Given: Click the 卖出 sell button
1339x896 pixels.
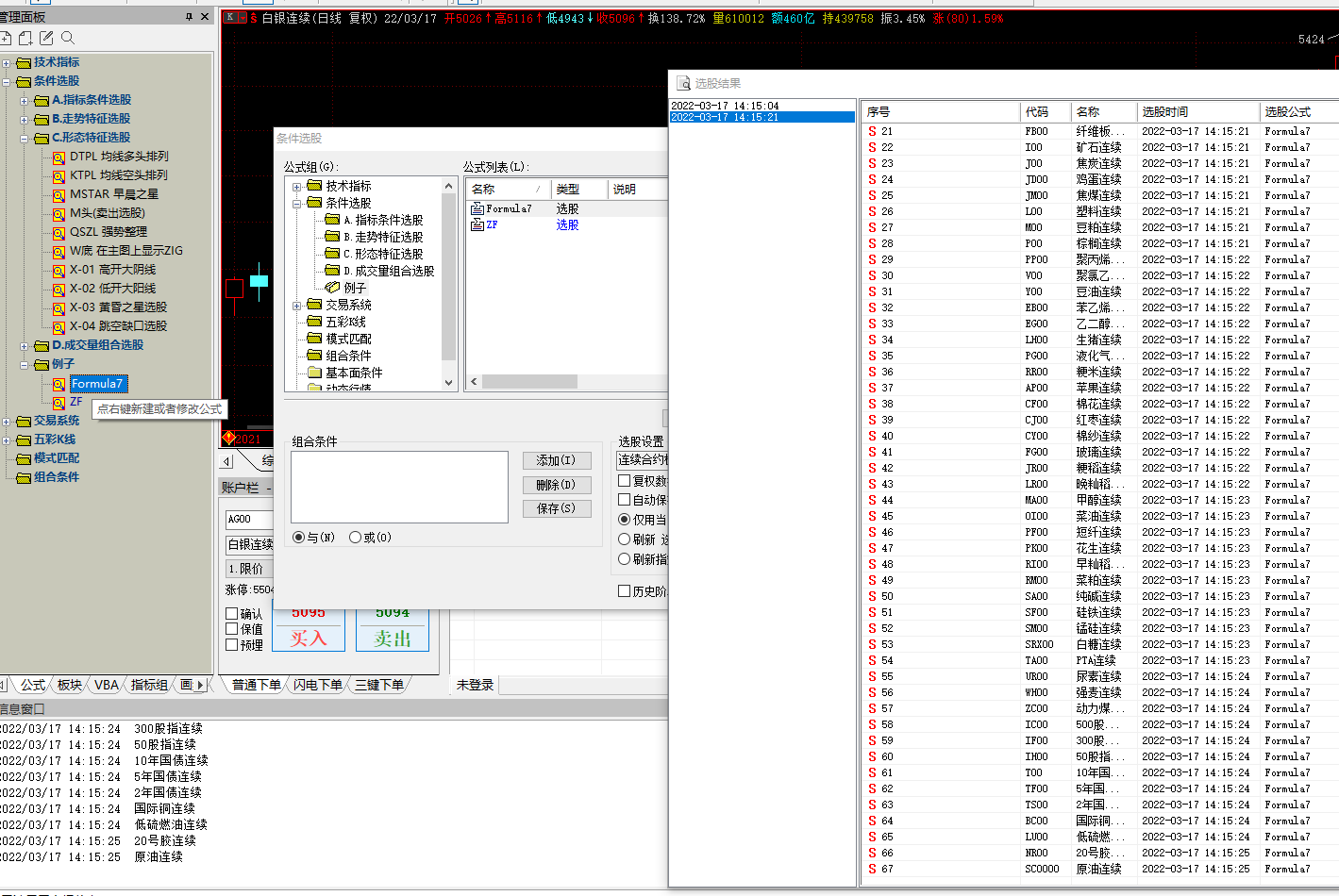Looking at the screenshot, I should point(393,629).
